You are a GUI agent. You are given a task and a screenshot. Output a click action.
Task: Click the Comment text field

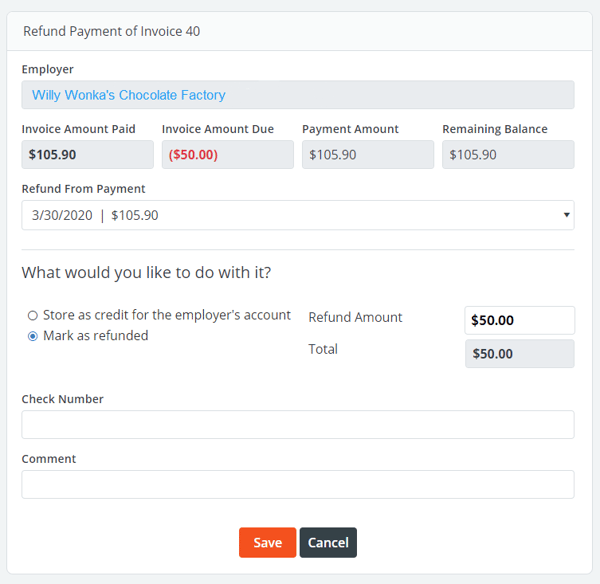click(297, 484)
